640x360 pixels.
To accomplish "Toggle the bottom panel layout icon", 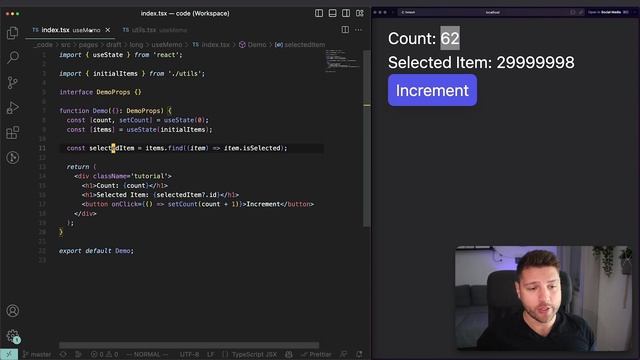I will (332, 13).
